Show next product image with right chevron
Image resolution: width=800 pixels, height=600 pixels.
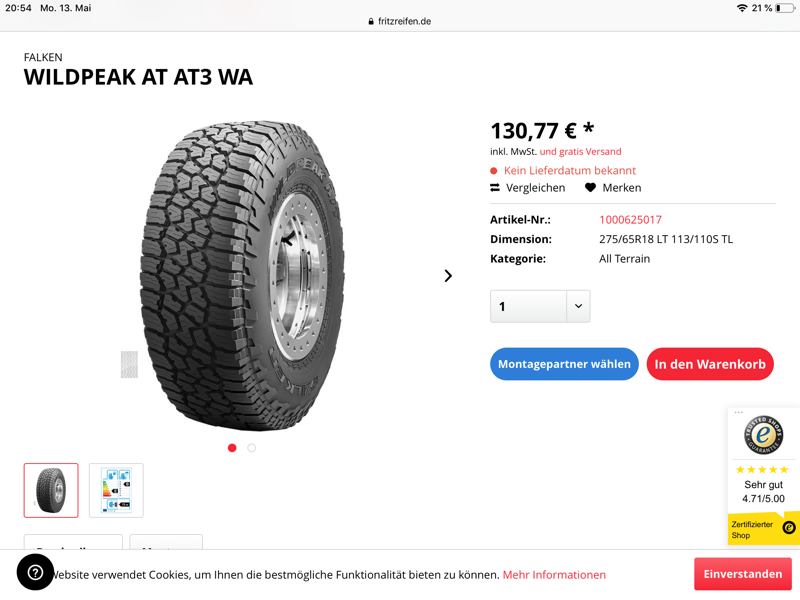coord(448,276)
